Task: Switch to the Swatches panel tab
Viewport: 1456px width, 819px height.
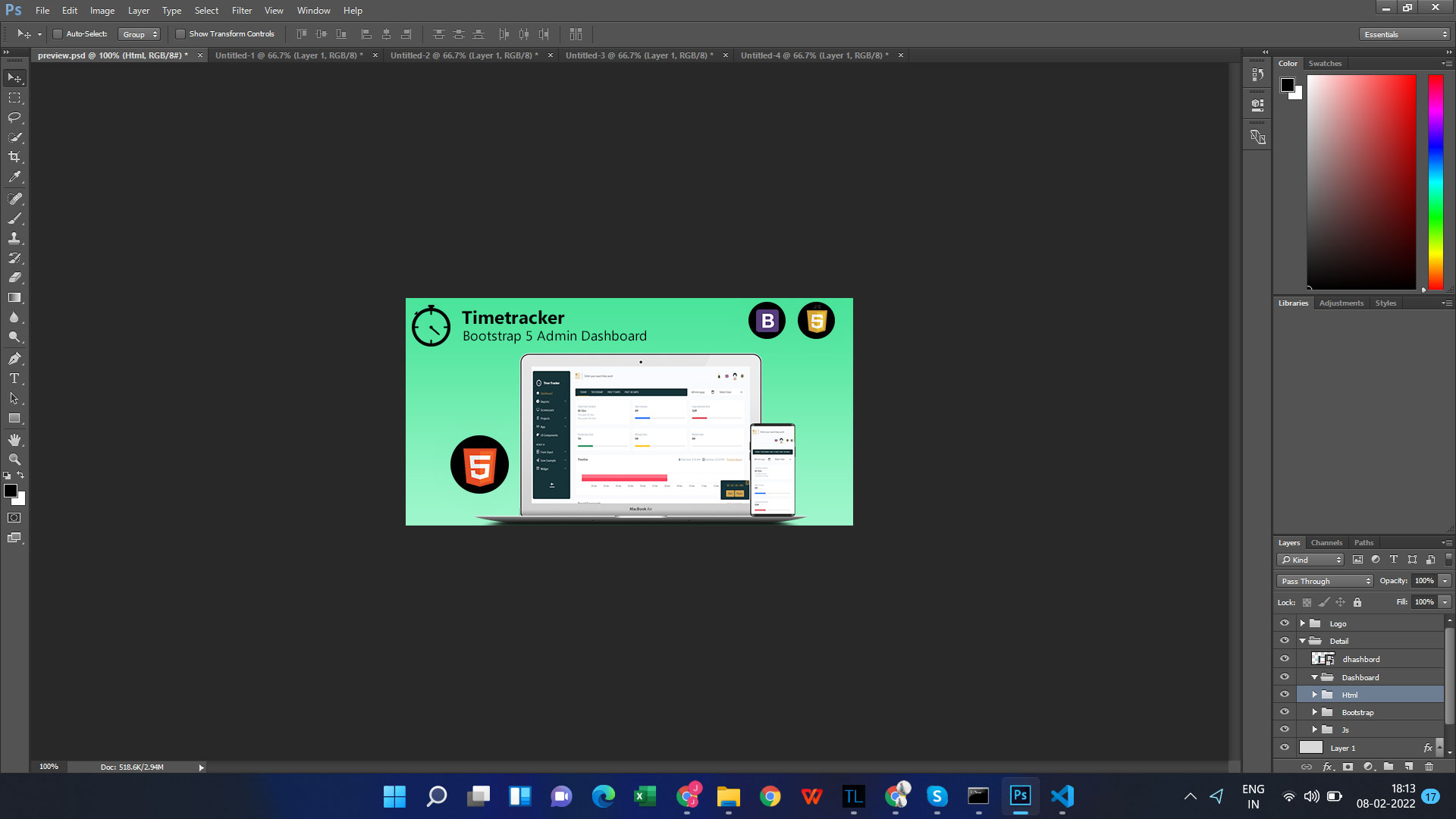Action: coord(1325,64)
